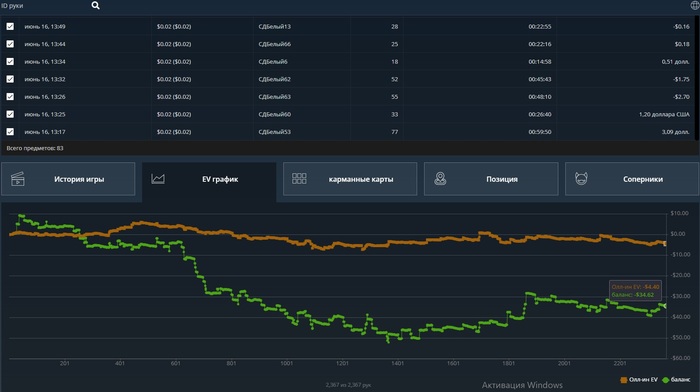Toggle the Олл-ин EV orange legend swatch
Screen dimensions: 700x392
coord(624,380)
